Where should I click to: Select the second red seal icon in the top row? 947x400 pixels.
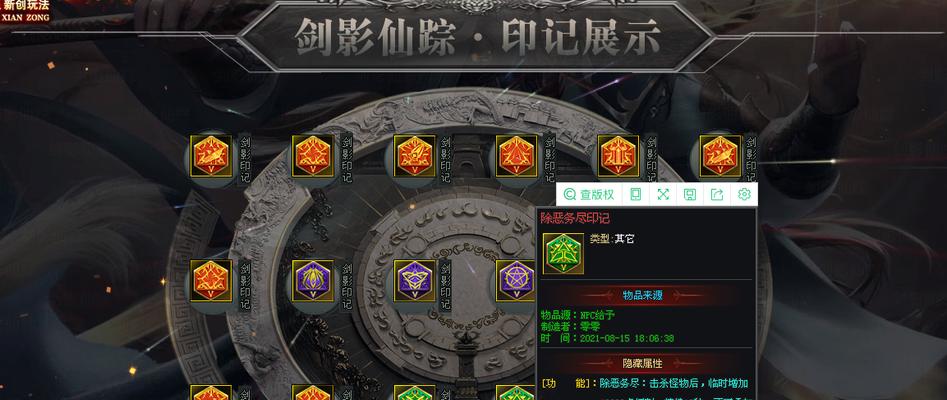(313, 156)
